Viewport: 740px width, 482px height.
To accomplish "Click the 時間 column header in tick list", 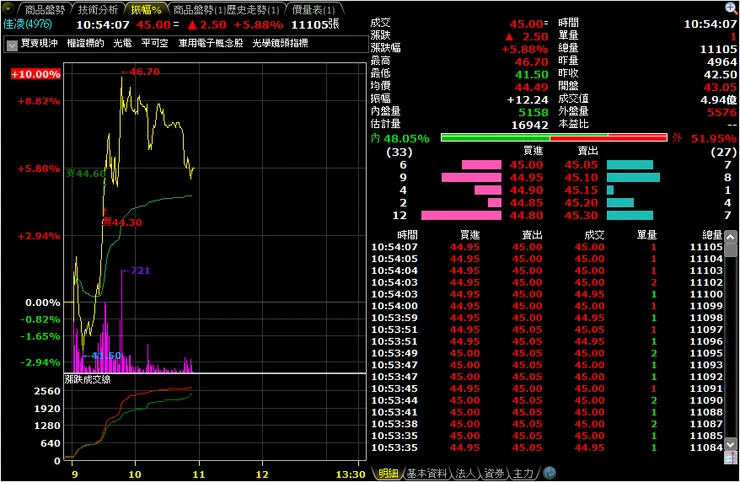I will (407, 235).
